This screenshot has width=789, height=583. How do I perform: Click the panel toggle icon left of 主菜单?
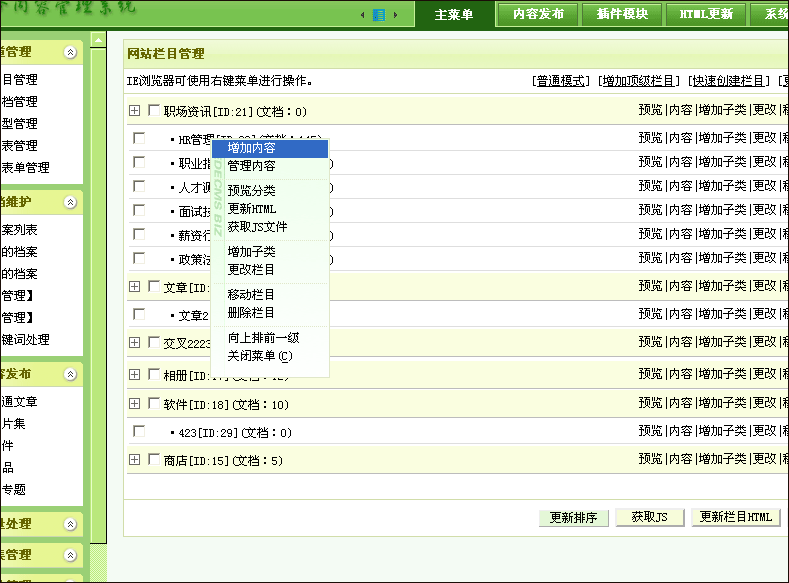click(379, 15)
